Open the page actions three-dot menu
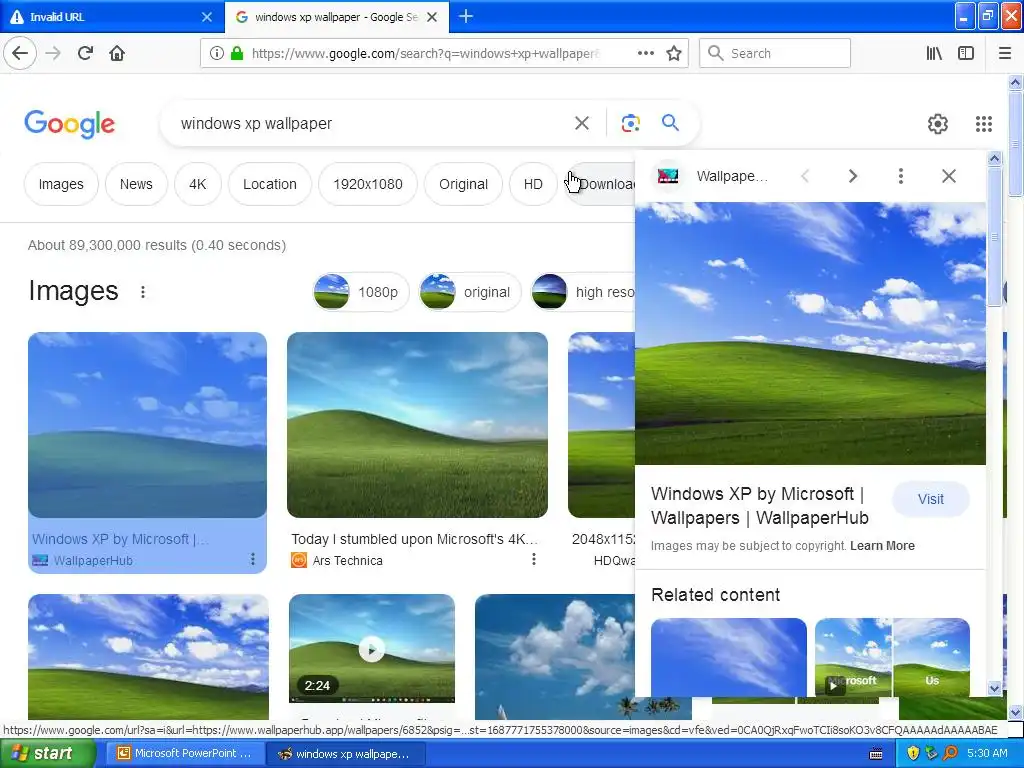 point(645,54)
